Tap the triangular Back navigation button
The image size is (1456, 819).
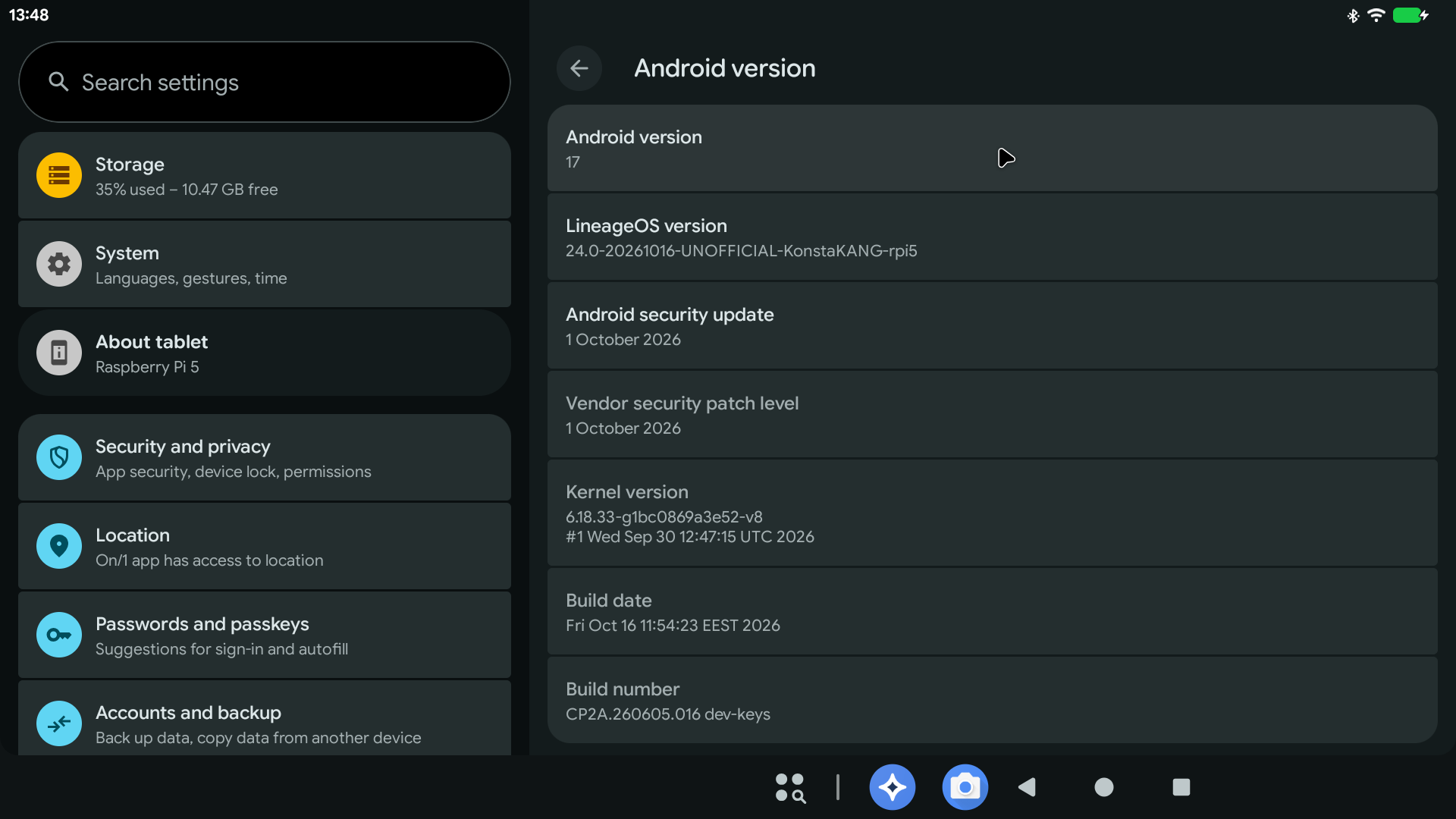[x=1028, y=787]
